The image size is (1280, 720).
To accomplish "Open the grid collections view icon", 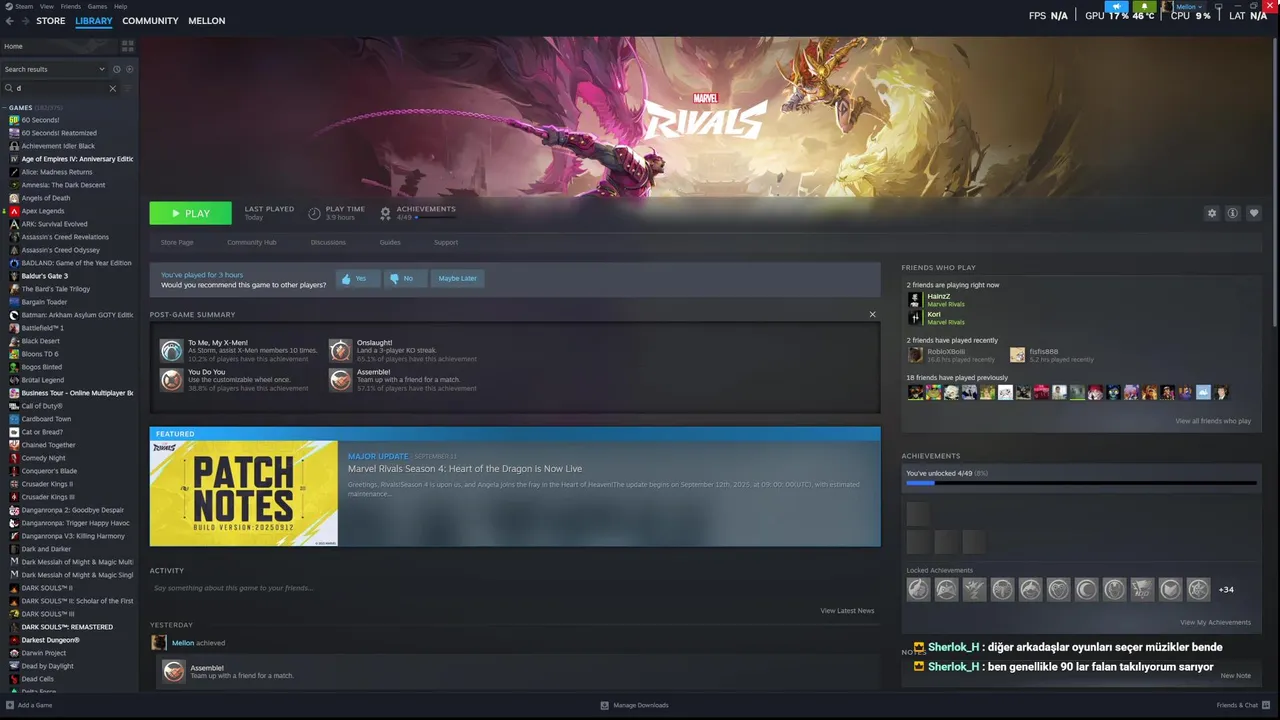I will pos(127,46).
